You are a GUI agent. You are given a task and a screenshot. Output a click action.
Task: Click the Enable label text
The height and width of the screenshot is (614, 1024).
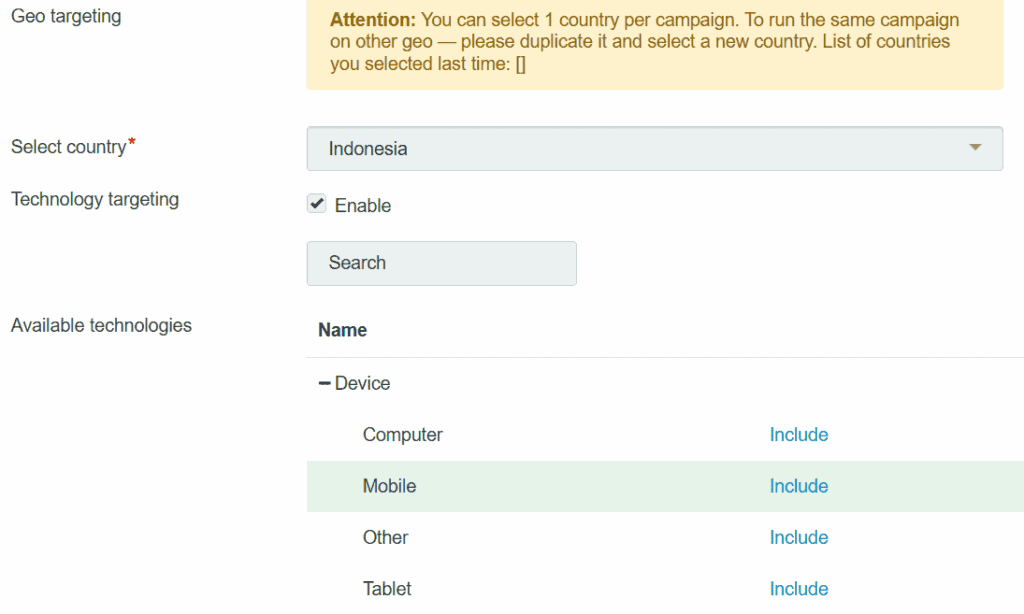pos(363,205)
